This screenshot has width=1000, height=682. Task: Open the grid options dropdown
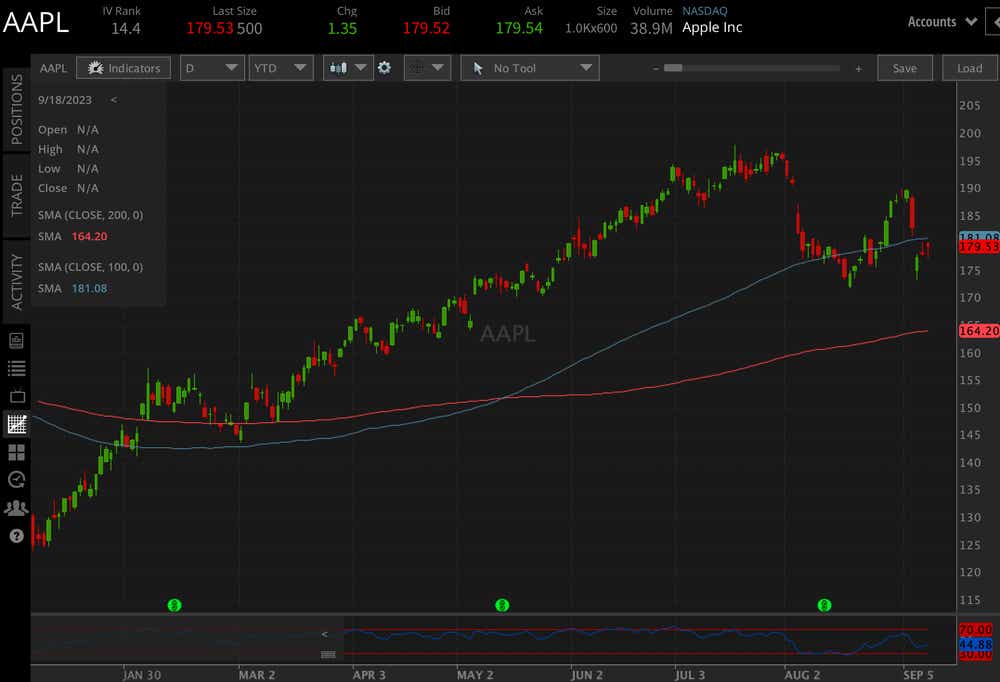[427, 68]
